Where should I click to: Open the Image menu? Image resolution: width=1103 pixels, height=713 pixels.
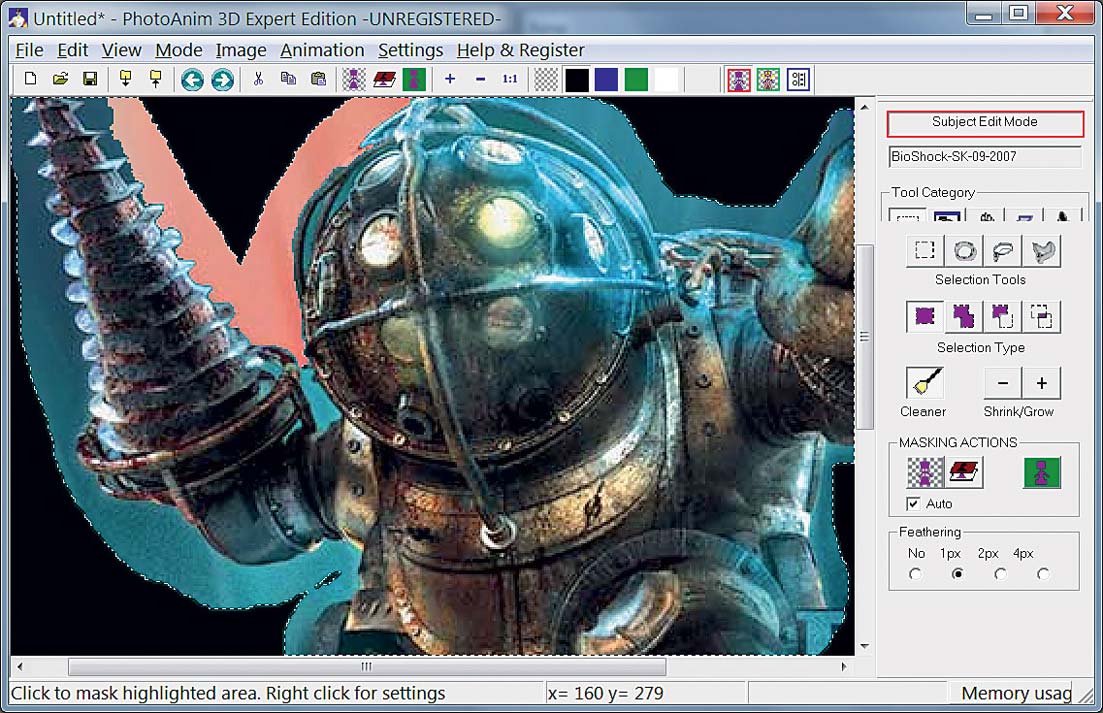click(x=241, y=50)
